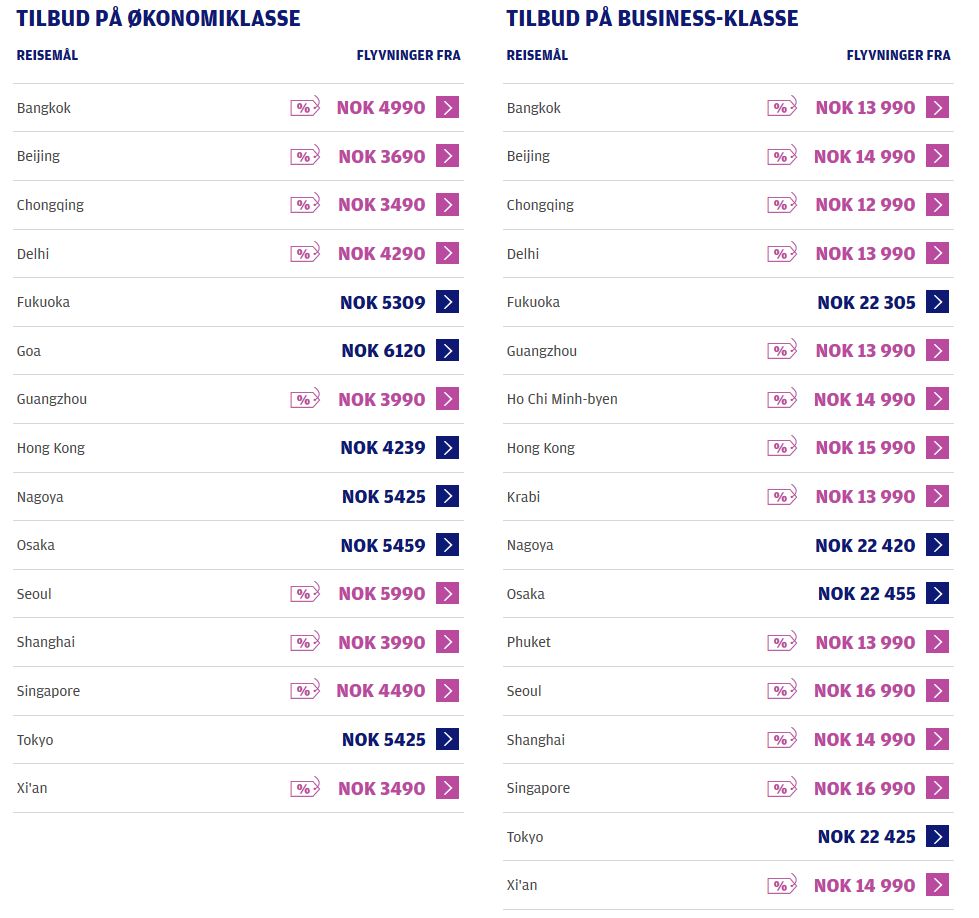Click the arrow icon for economy Bangkok
The height and width of the screenshot is (918, 979).
tap(447, 107)
